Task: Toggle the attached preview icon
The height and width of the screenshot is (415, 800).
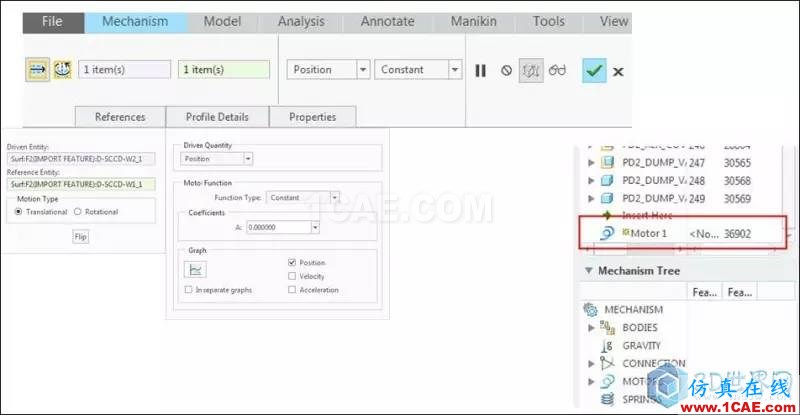Action: click(x=531, y=70)
